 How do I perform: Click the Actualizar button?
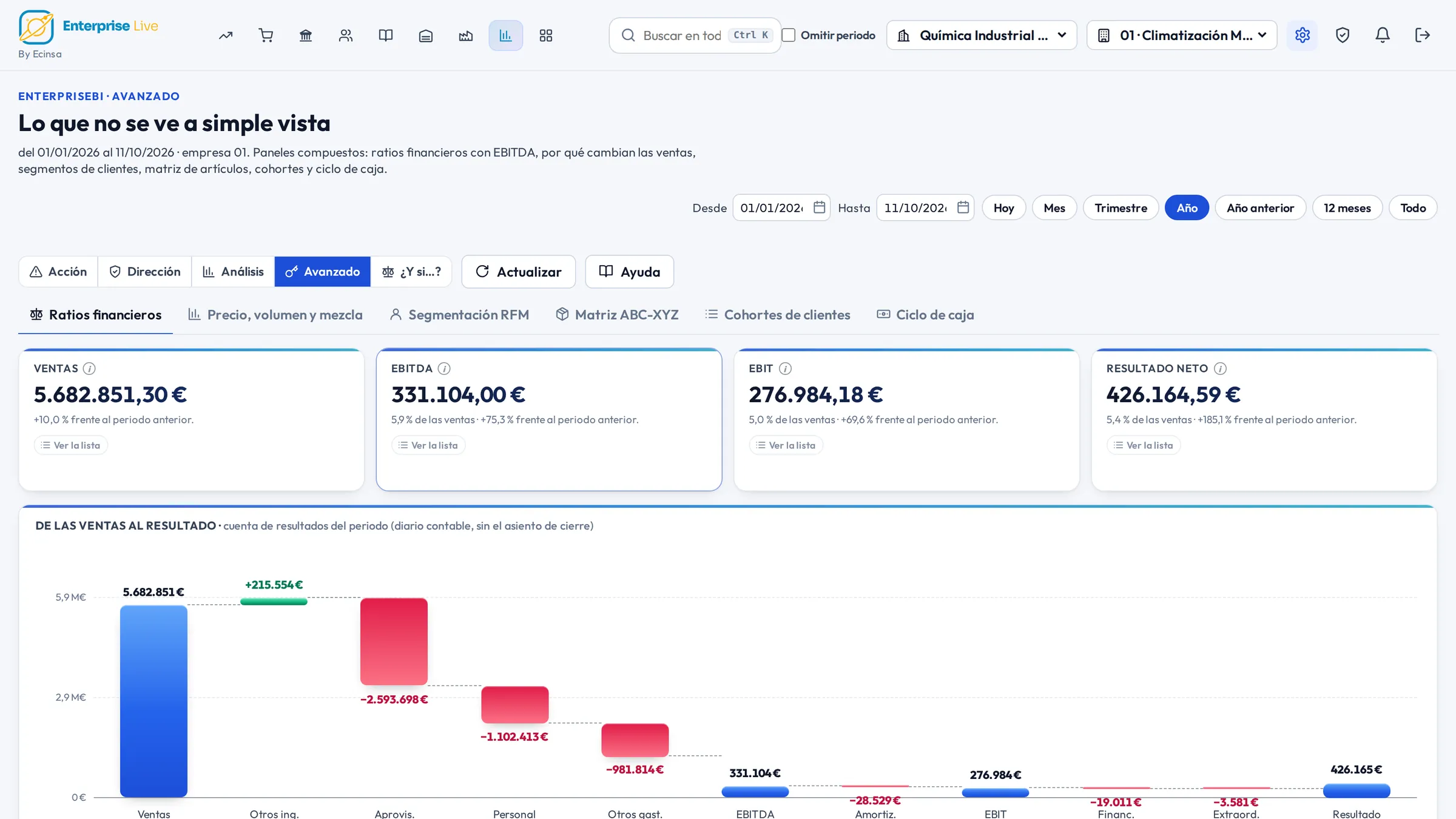(519, 272)
